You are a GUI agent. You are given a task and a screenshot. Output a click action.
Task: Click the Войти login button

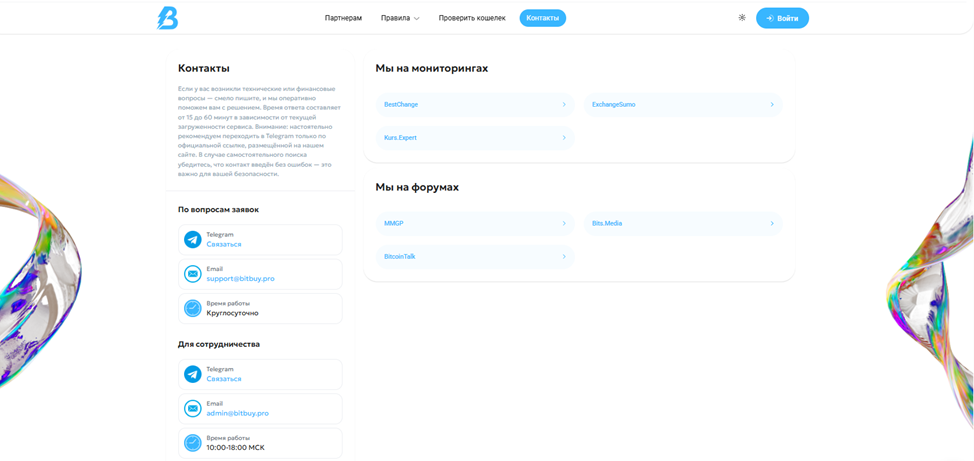tap(782, 18)
